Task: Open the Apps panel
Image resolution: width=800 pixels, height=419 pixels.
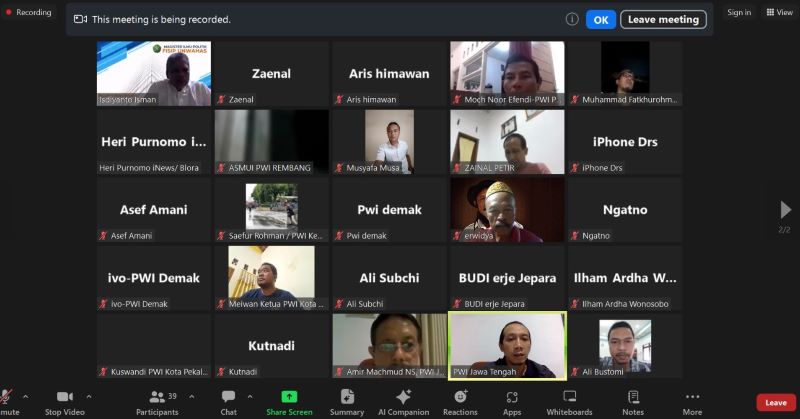Action: 512,401
